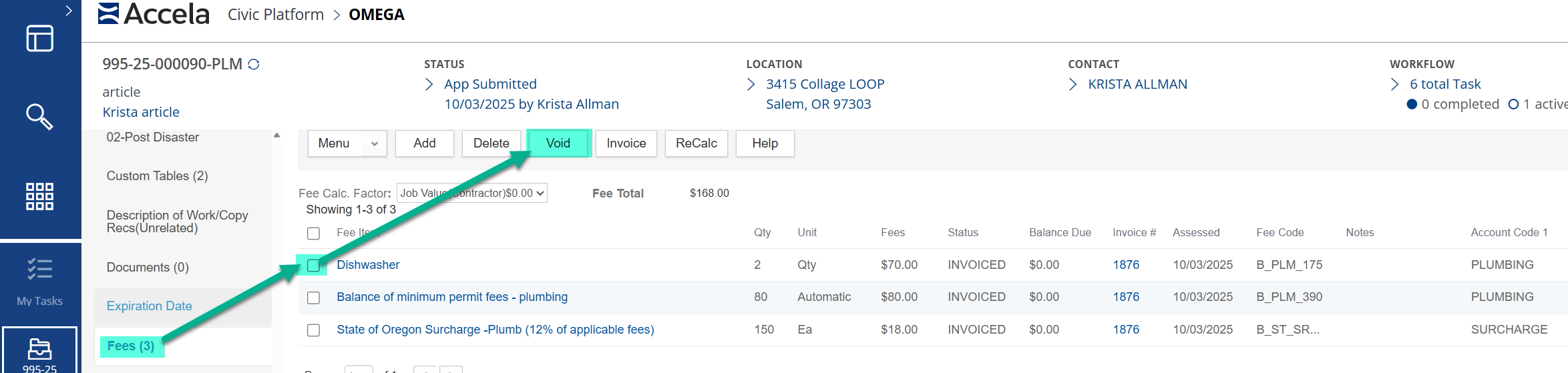Toggle the select-all fee items checkbox
This screenshot has width=1568, height=373.
pyautogui.click(x=313, y=234)
